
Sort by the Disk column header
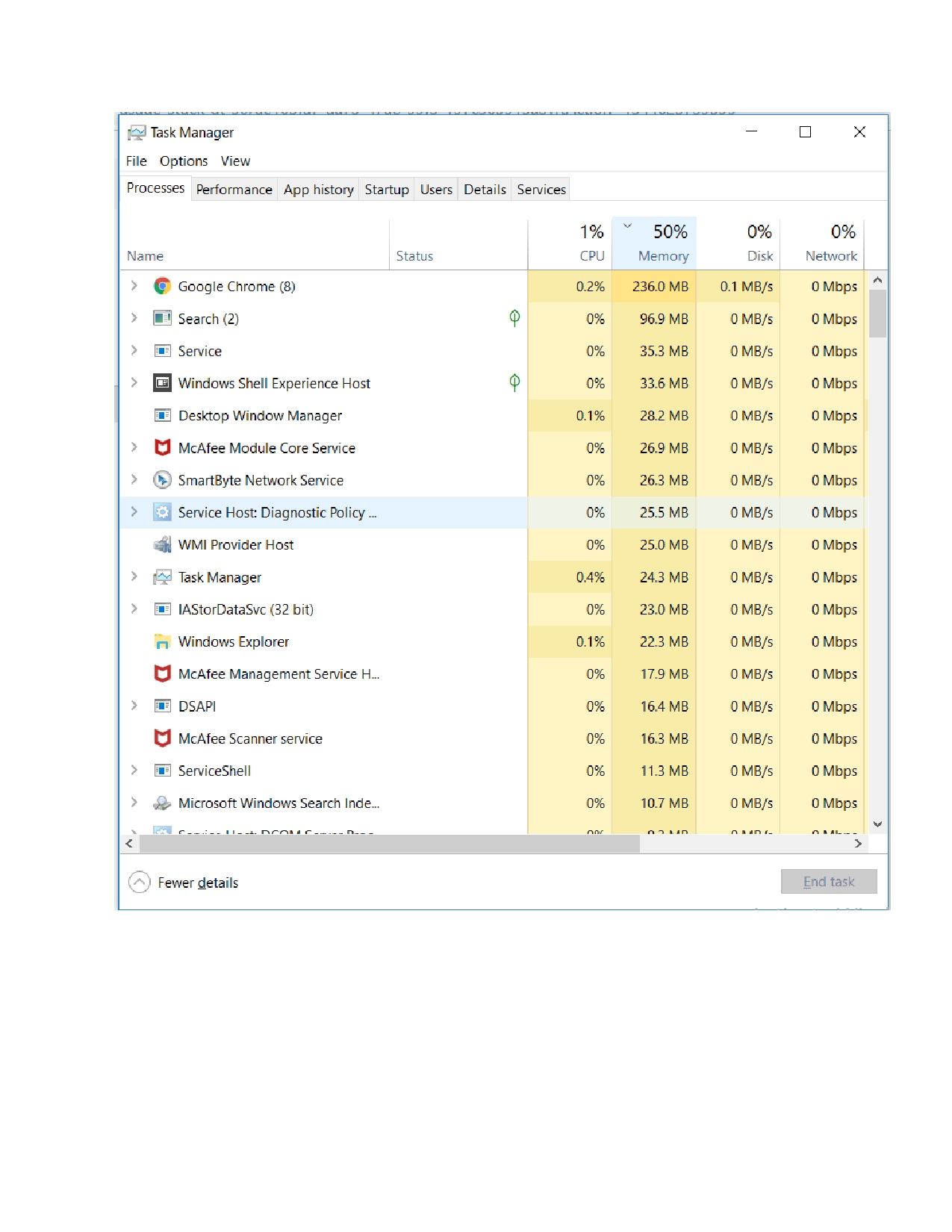tap(738, 243)
